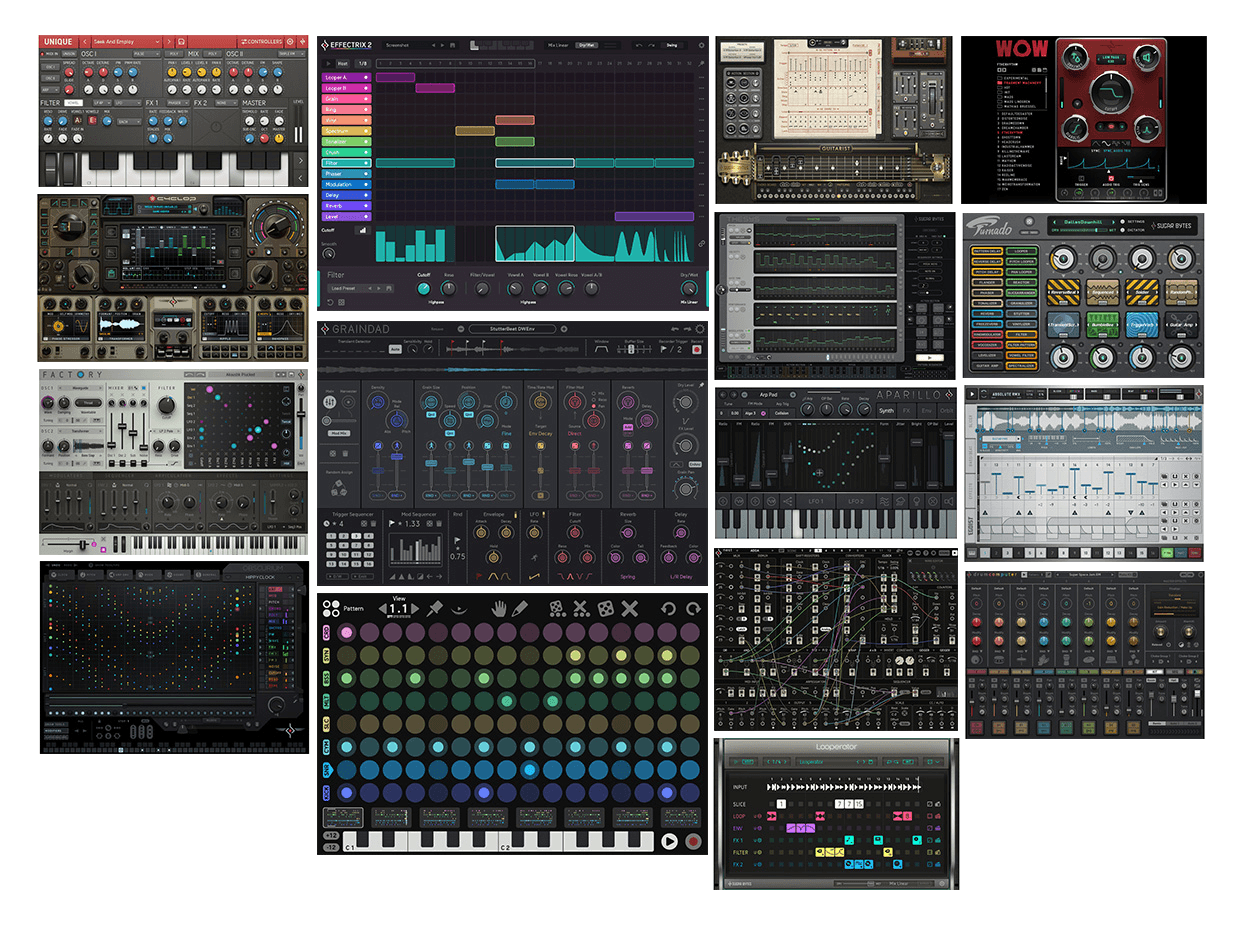
Task: Select Modulation effect row in Effectrix 2
Action: pyautogui.click(x=346, y=184)
